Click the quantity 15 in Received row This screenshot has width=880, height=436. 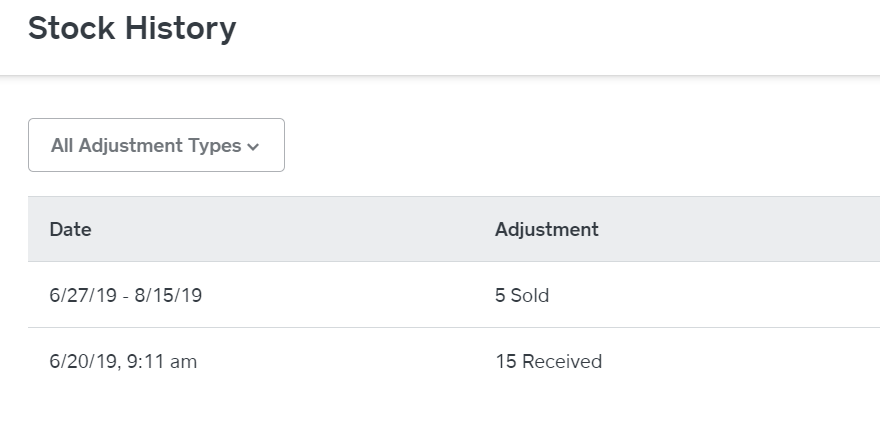[x=505, y=361]
